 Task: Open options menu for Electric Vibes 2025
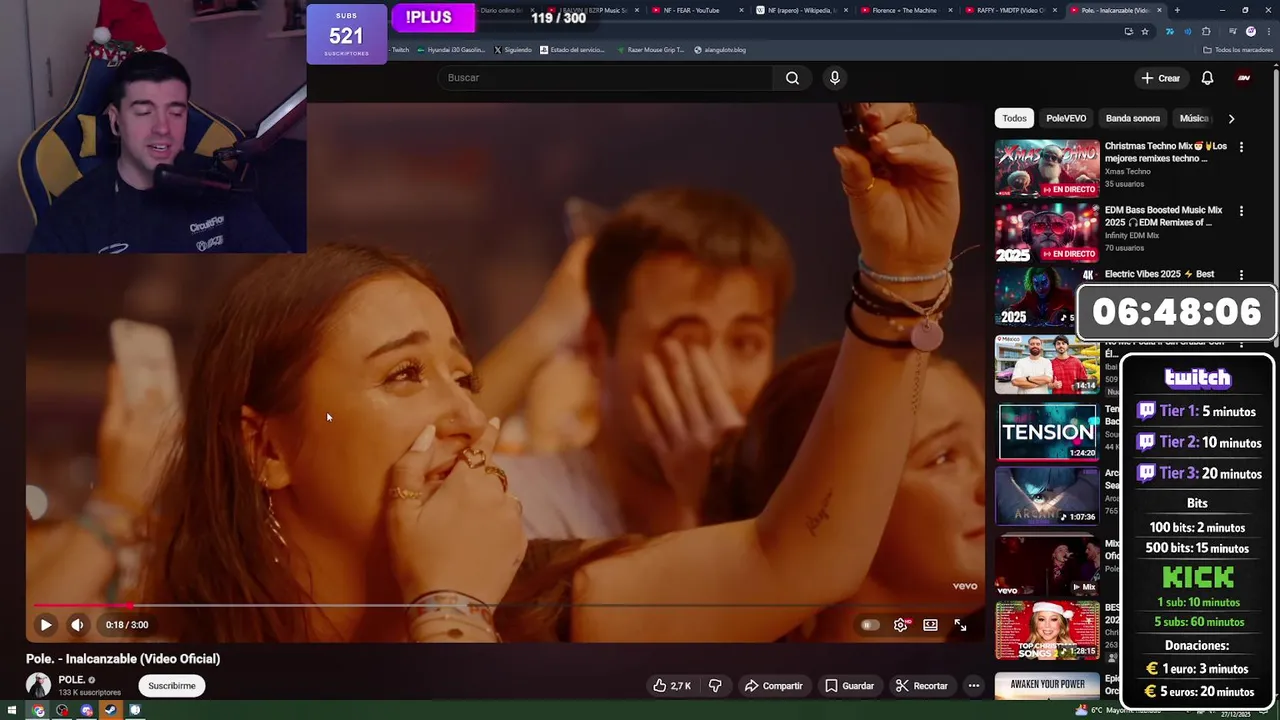pos(1241,275)
